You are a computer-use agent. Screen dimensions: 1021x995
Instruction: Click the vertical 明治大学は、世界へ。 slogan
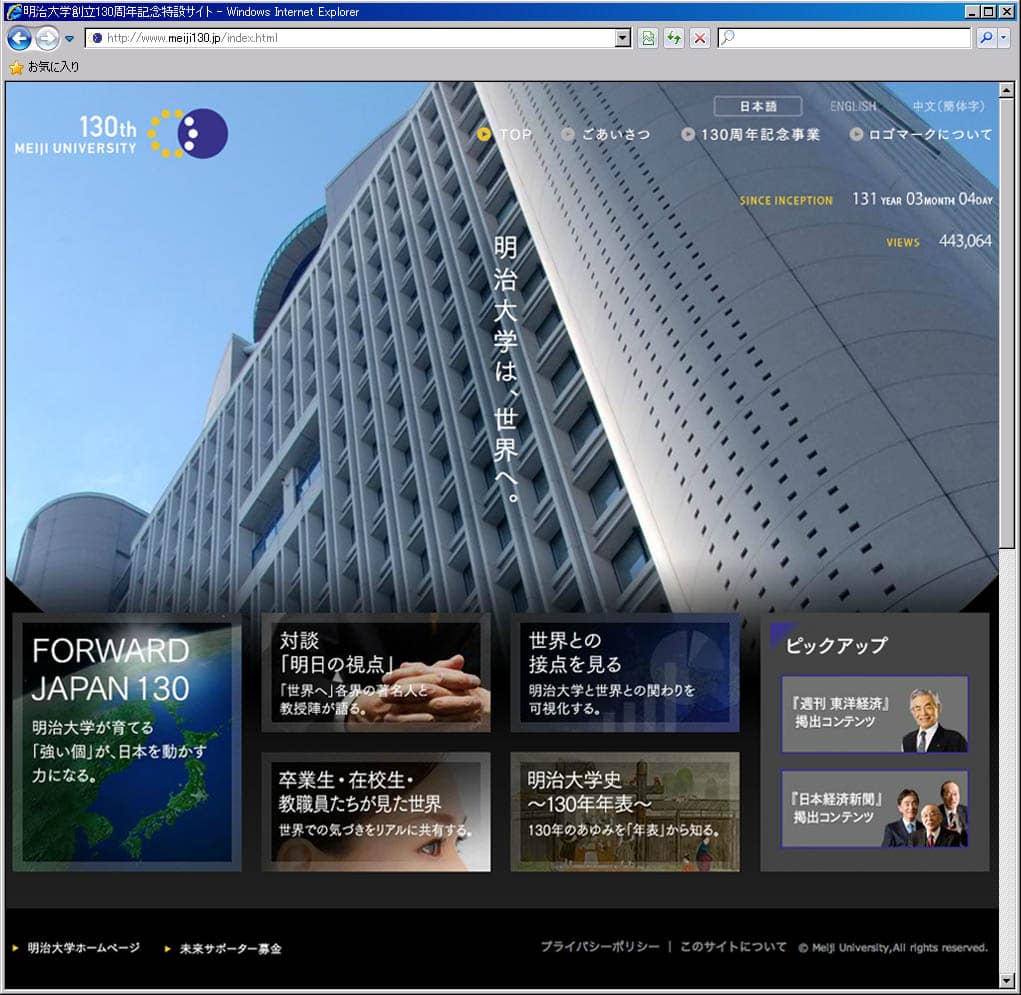[506, 369]
